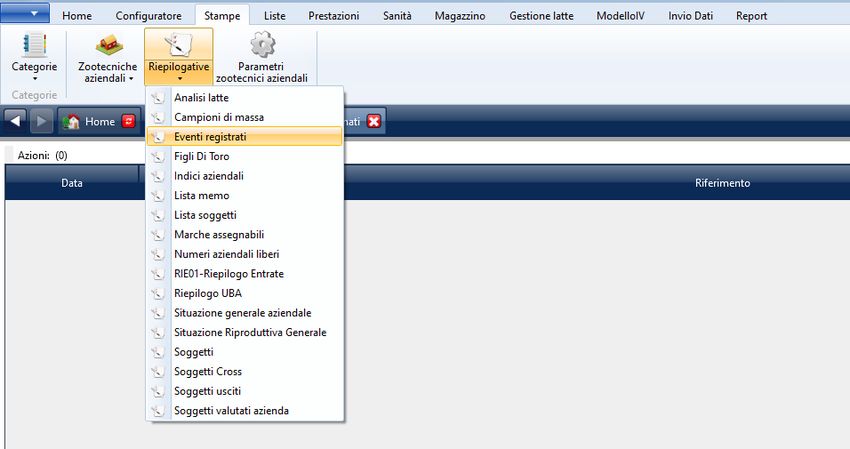Screen dimensions: 850x449
Task: Close the open tab with red X
Action: [x=374, y=121]
